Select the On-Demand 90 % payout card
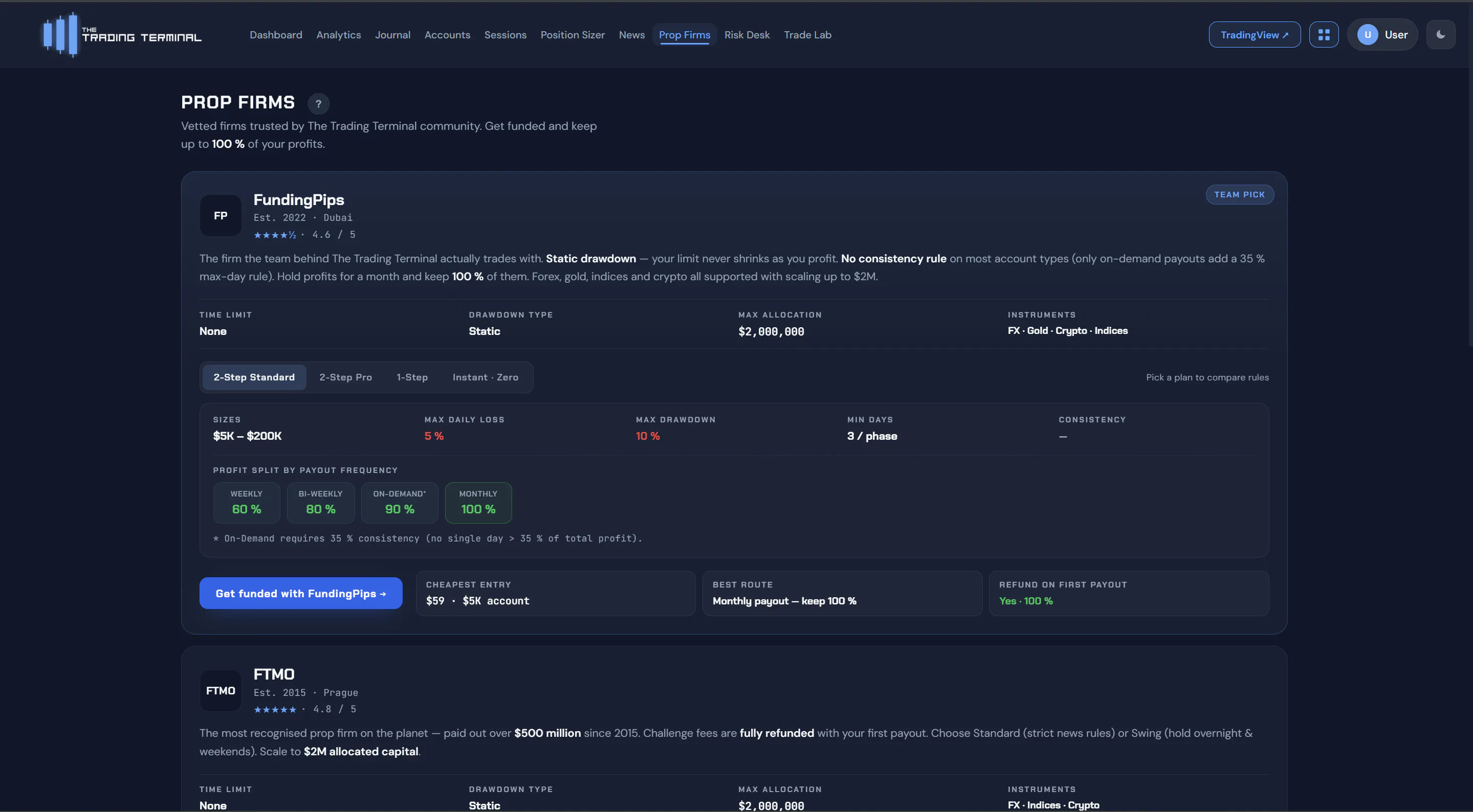Screen dimensions: 1473x812 coord(400,503)
